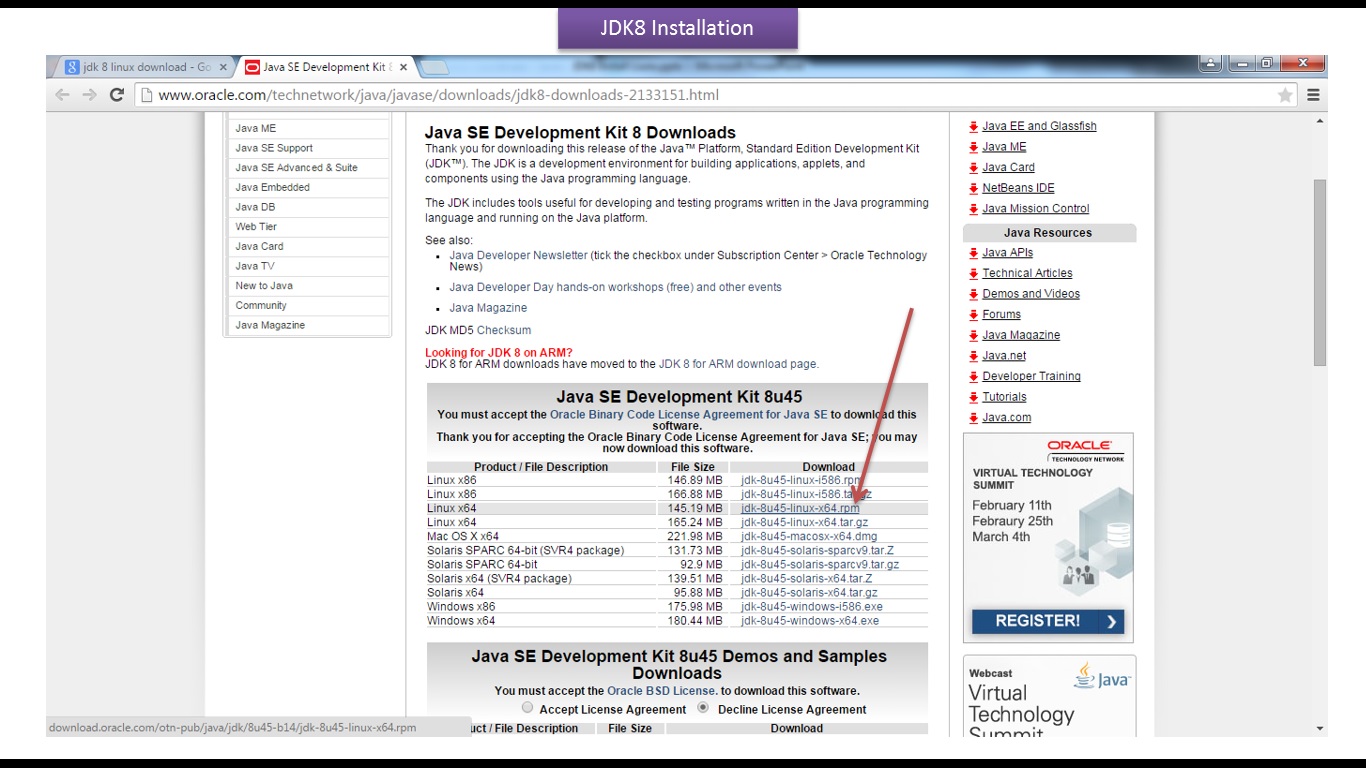Image resolution: width=1366 pixels, height=768 pixels.
Task: Close the Java SE Development Kit tab
Action: point(403,67)
